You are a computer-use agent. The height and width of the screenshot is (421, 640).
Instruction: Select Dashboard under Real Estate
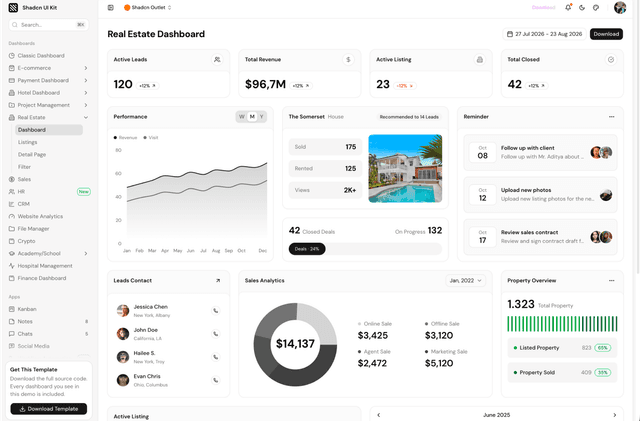pos(49,130)
